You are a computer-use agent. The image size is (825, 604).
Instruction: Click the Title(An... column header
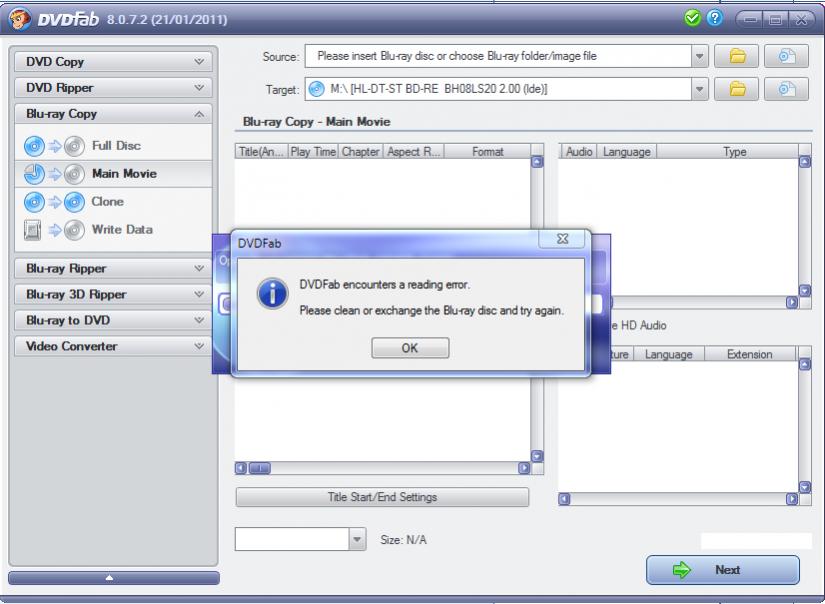tap(261, 152)
